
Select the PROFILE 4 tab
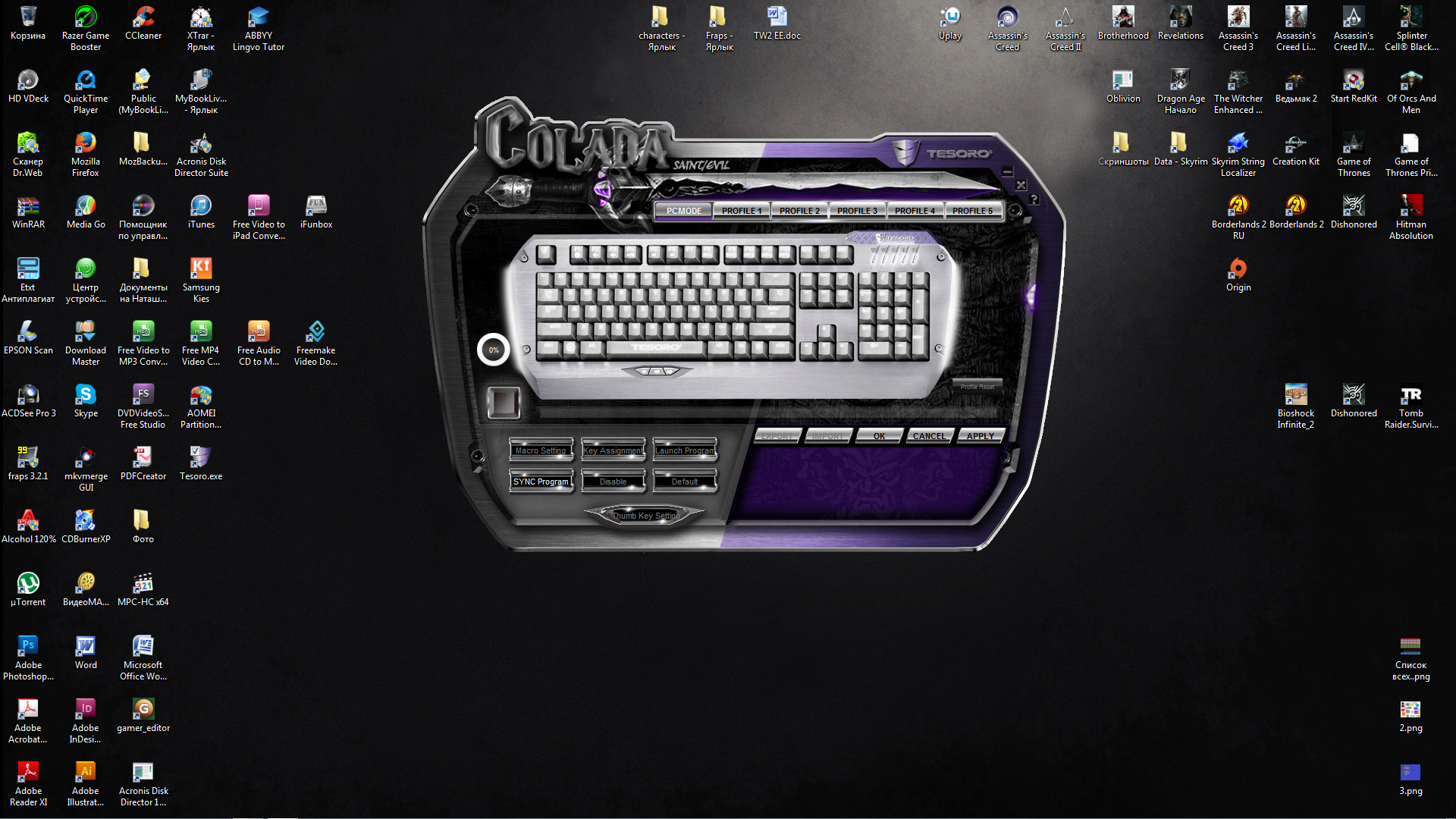pyautogui.click(x=915, y=211)
